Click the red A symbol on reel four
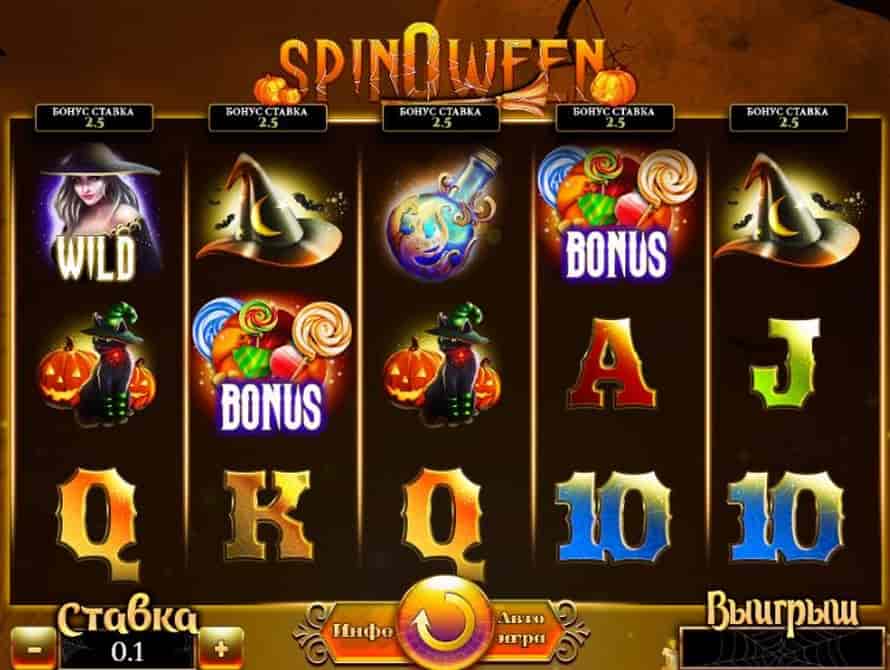890x670 pixels. click(x=612, y=363)
